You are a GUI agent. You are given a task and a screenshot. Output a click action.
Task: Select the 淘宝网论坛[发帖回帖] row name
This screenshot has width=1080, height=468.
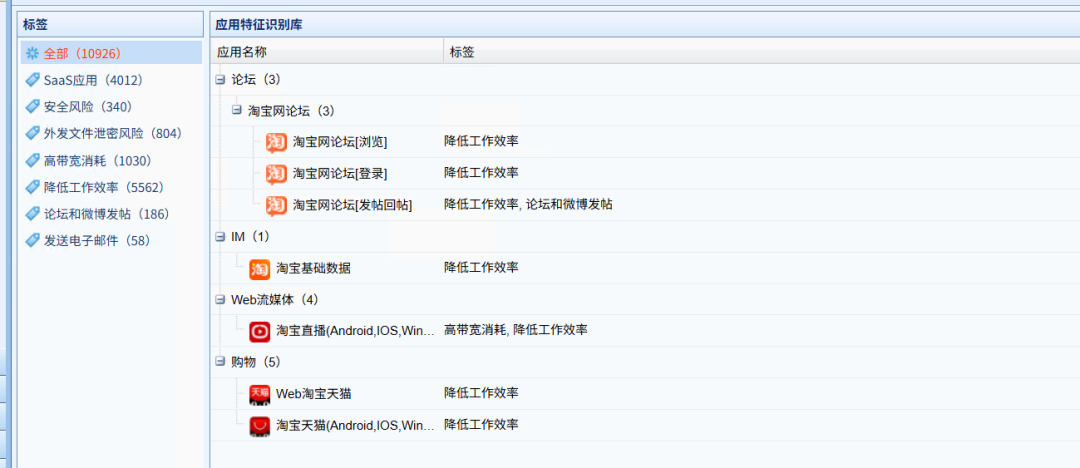point(352,205)
